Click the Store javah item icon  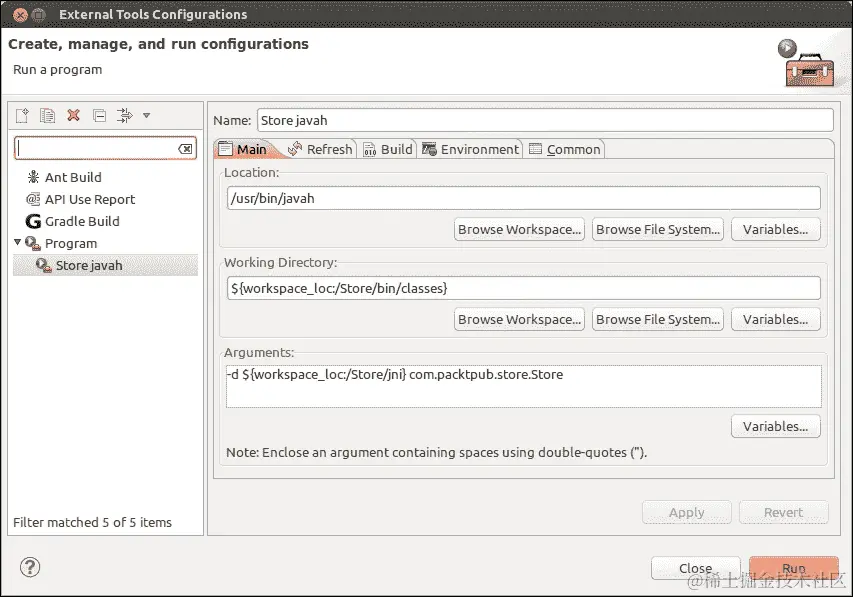pyautogui.click(x=44, y=265)
